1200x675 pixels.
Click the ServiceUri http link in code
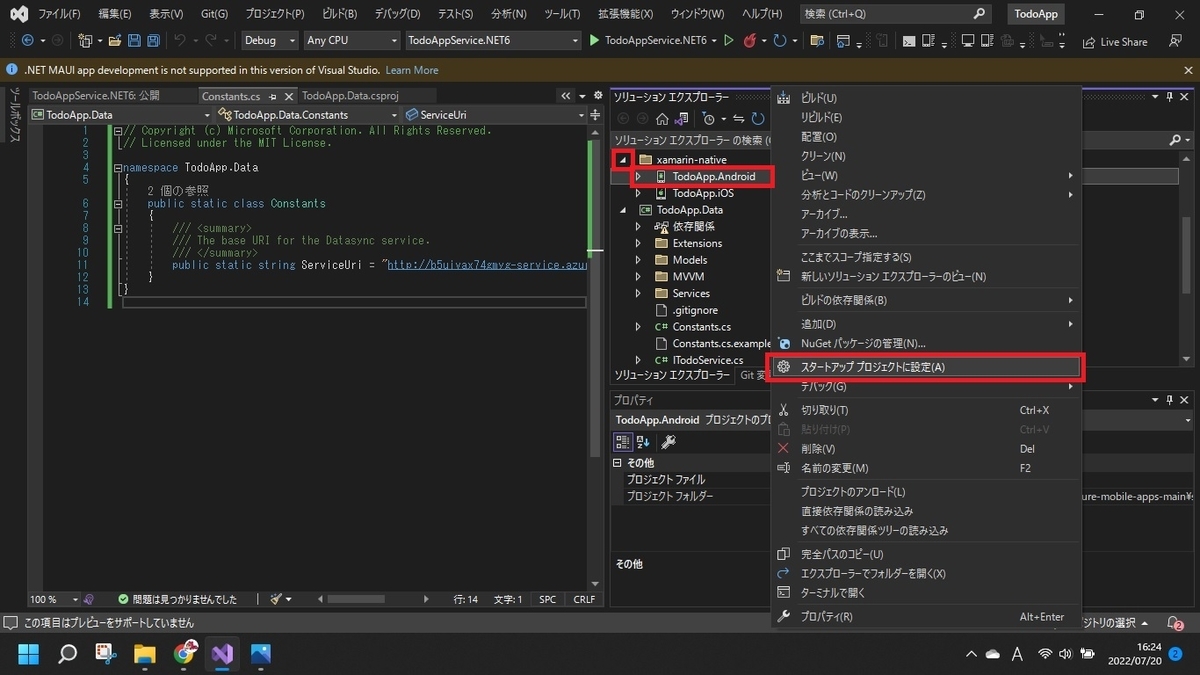coord(487,265)
